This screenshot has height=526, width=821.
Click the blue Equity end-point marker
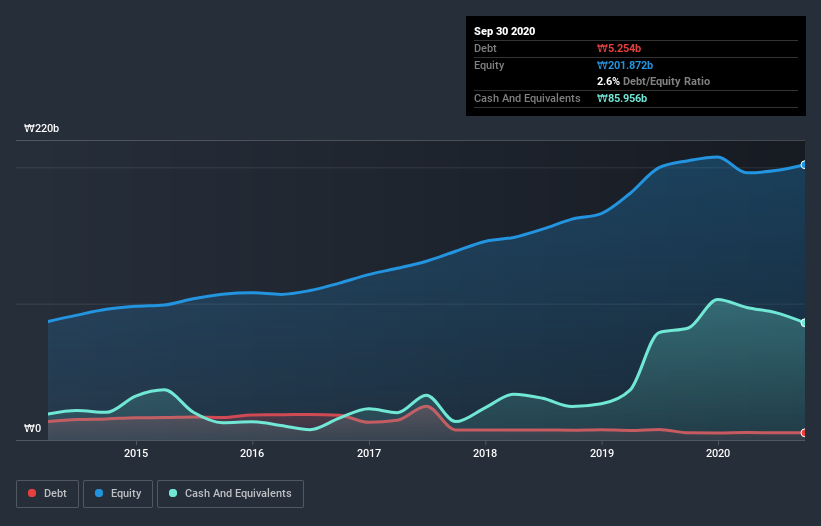click(804, 165)
